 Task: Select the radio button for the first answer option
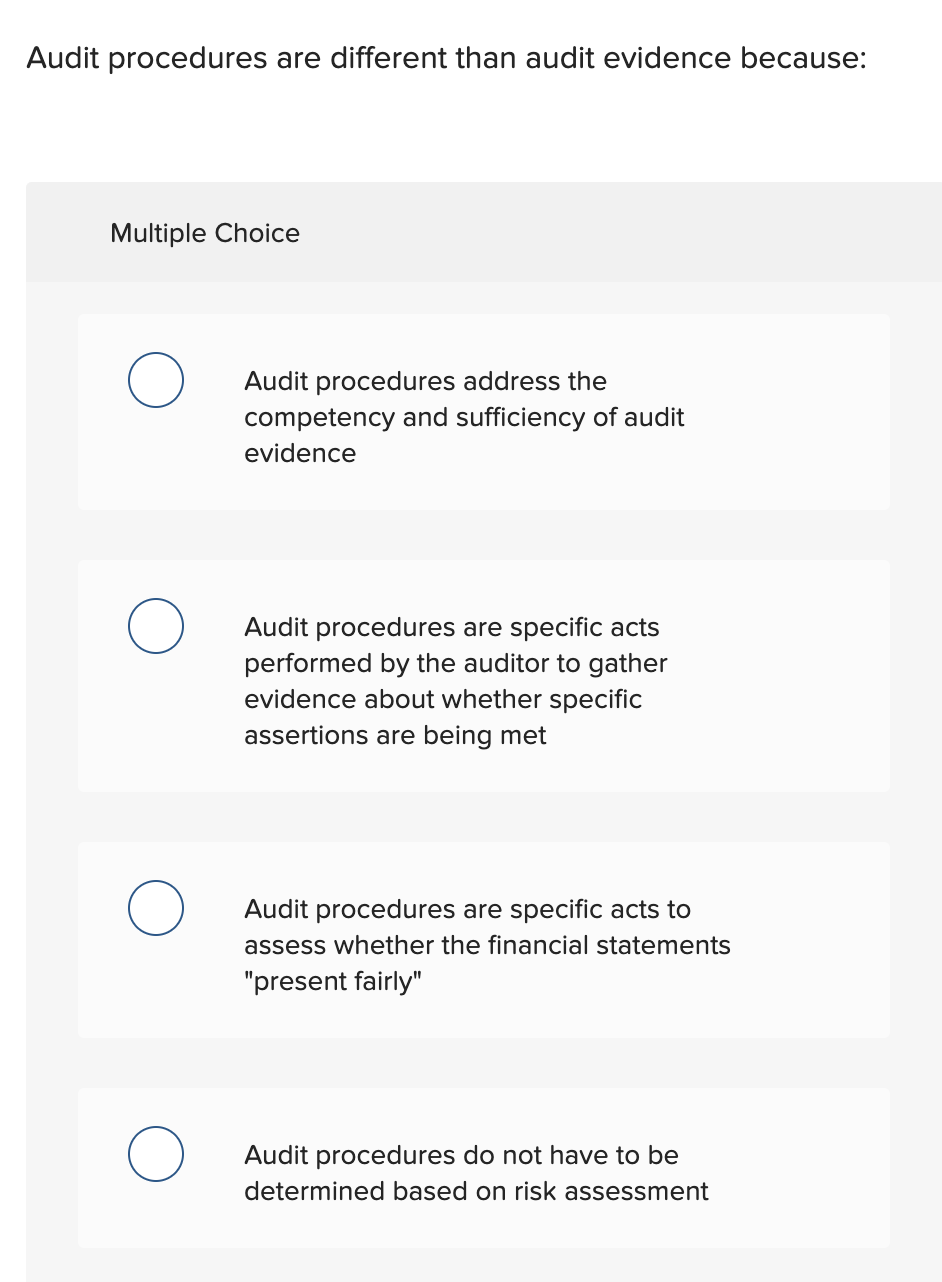coord(156,380)
